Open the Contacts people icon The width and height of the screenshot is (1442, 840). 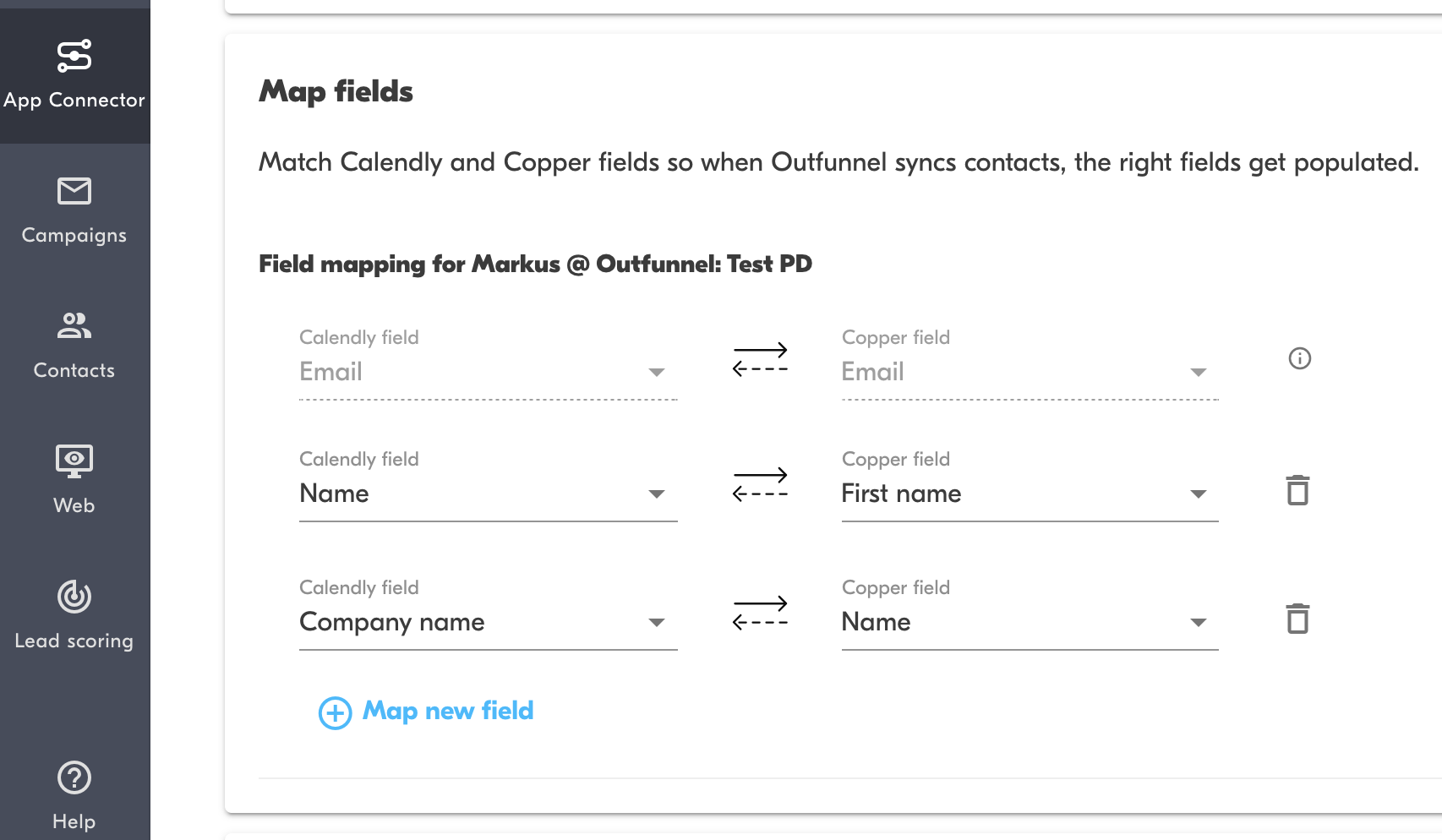(74, 326)
